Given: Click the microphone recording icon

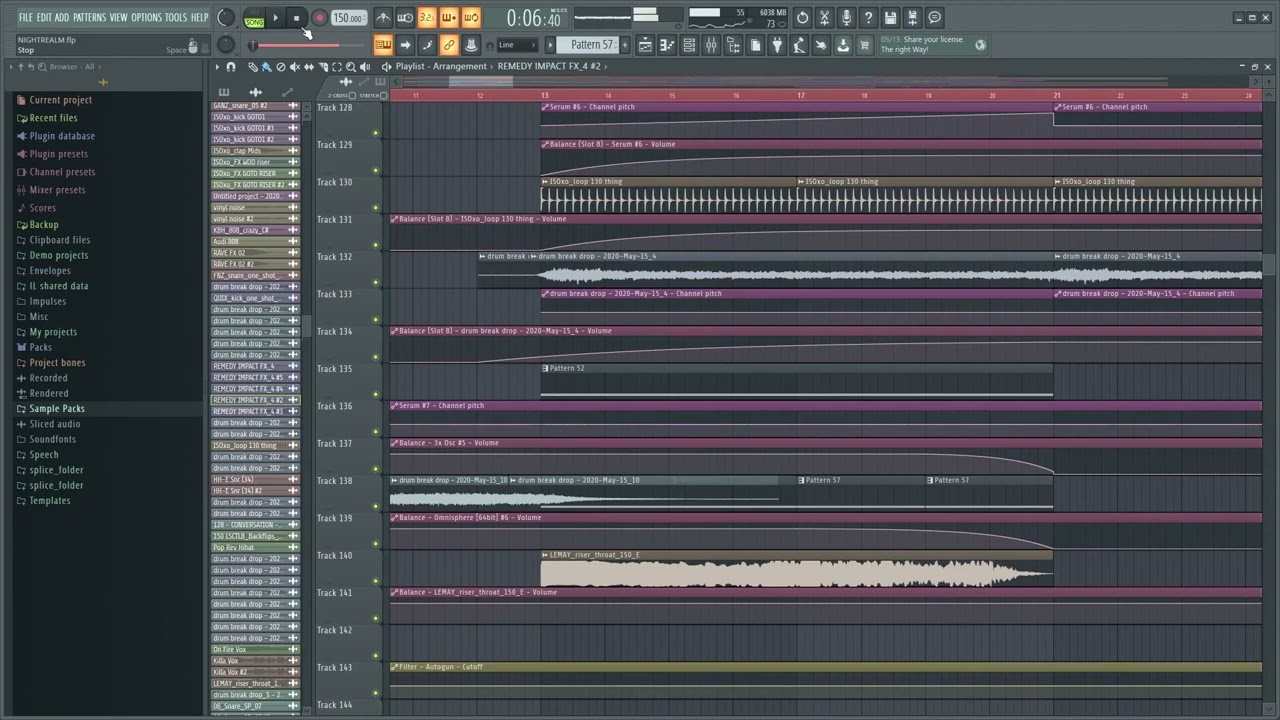Looking at the screenshot, I should coord(846,18).
